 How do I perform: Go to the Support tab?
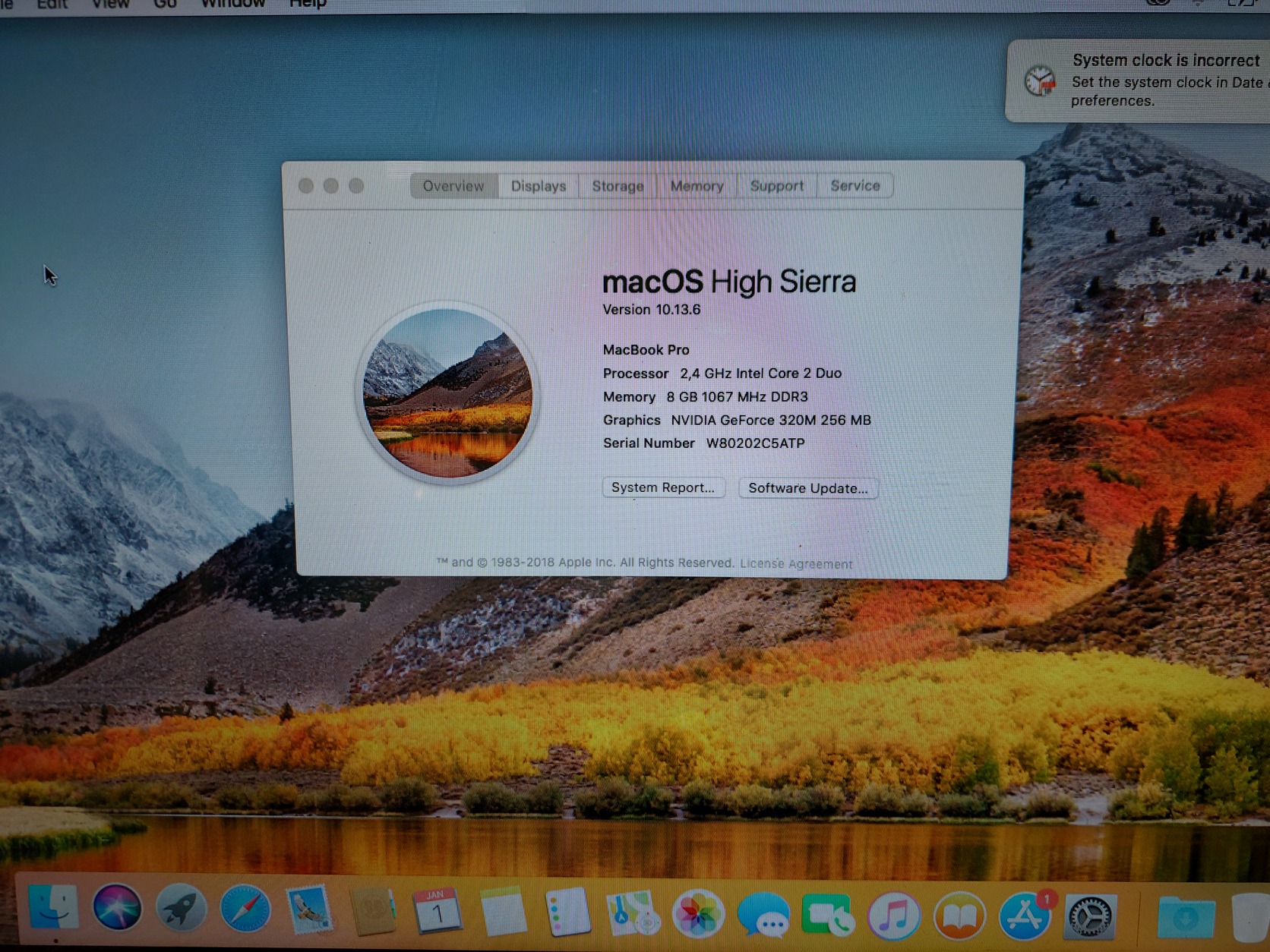click(776, 186)
